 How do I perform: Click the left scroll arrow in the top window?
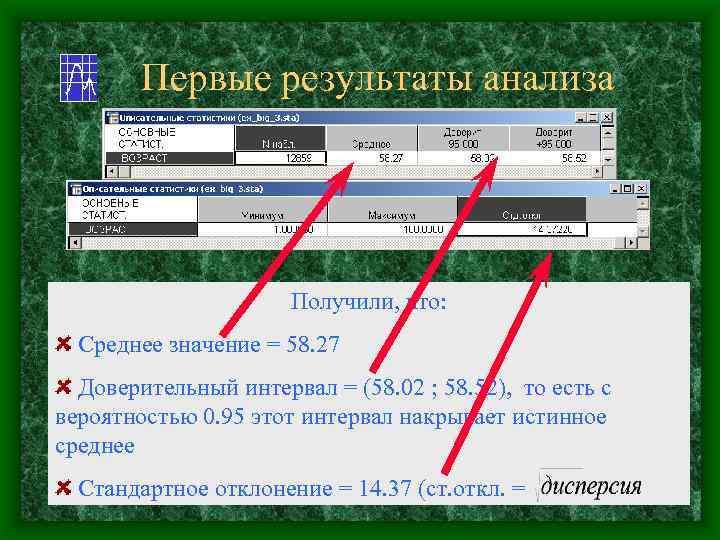(112, 172)
